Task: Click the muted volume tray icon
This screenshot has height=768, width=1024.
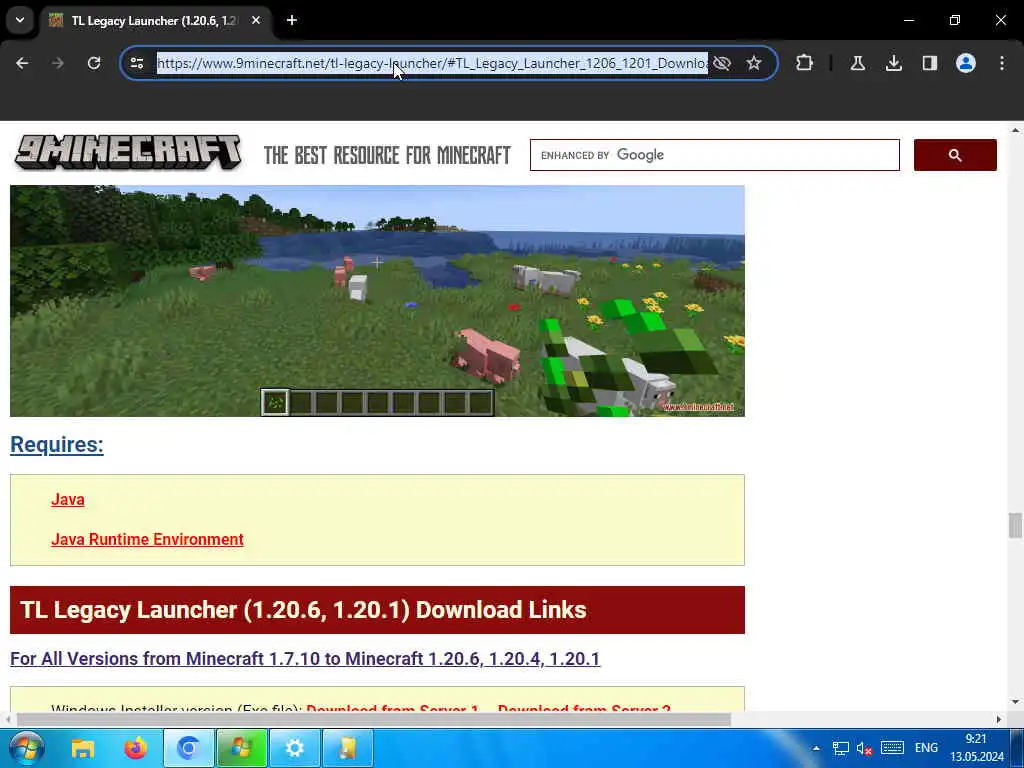Action: (x=864, y=748)
